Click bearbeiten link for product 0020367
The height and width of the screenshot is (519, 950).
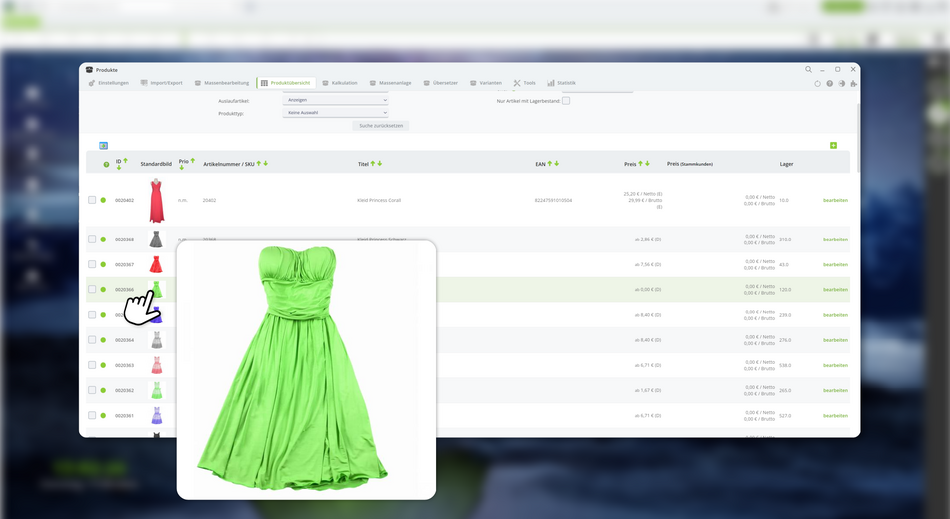click(x=835, y=264)
